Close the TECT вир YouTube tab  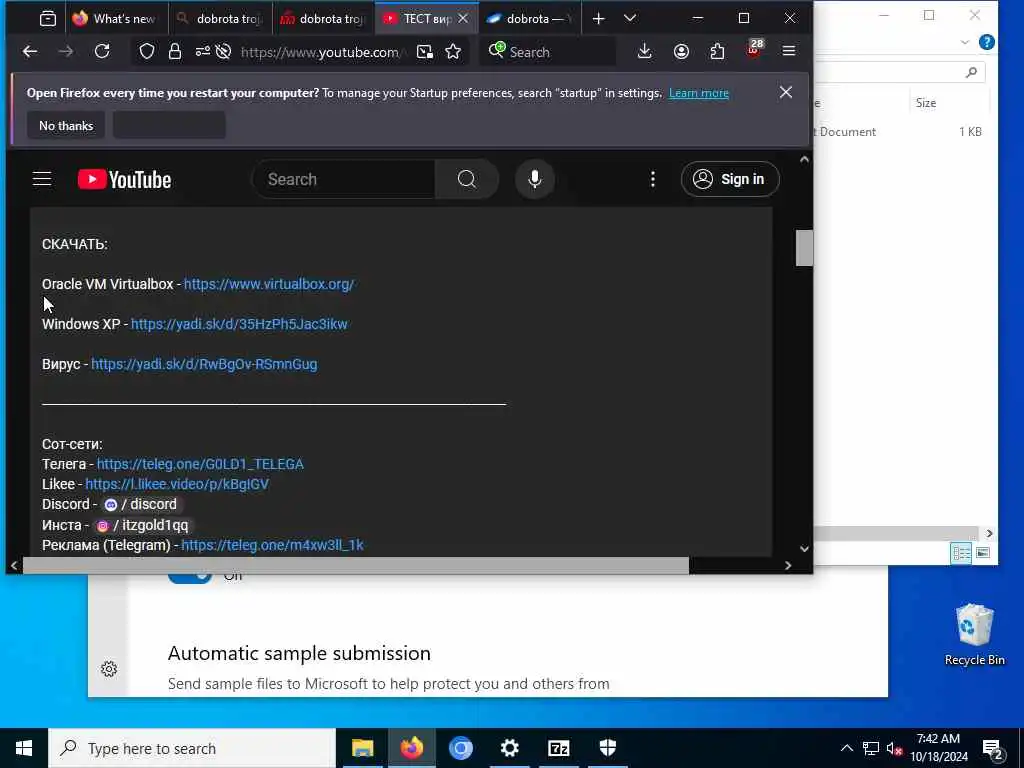tap(463, 19)
